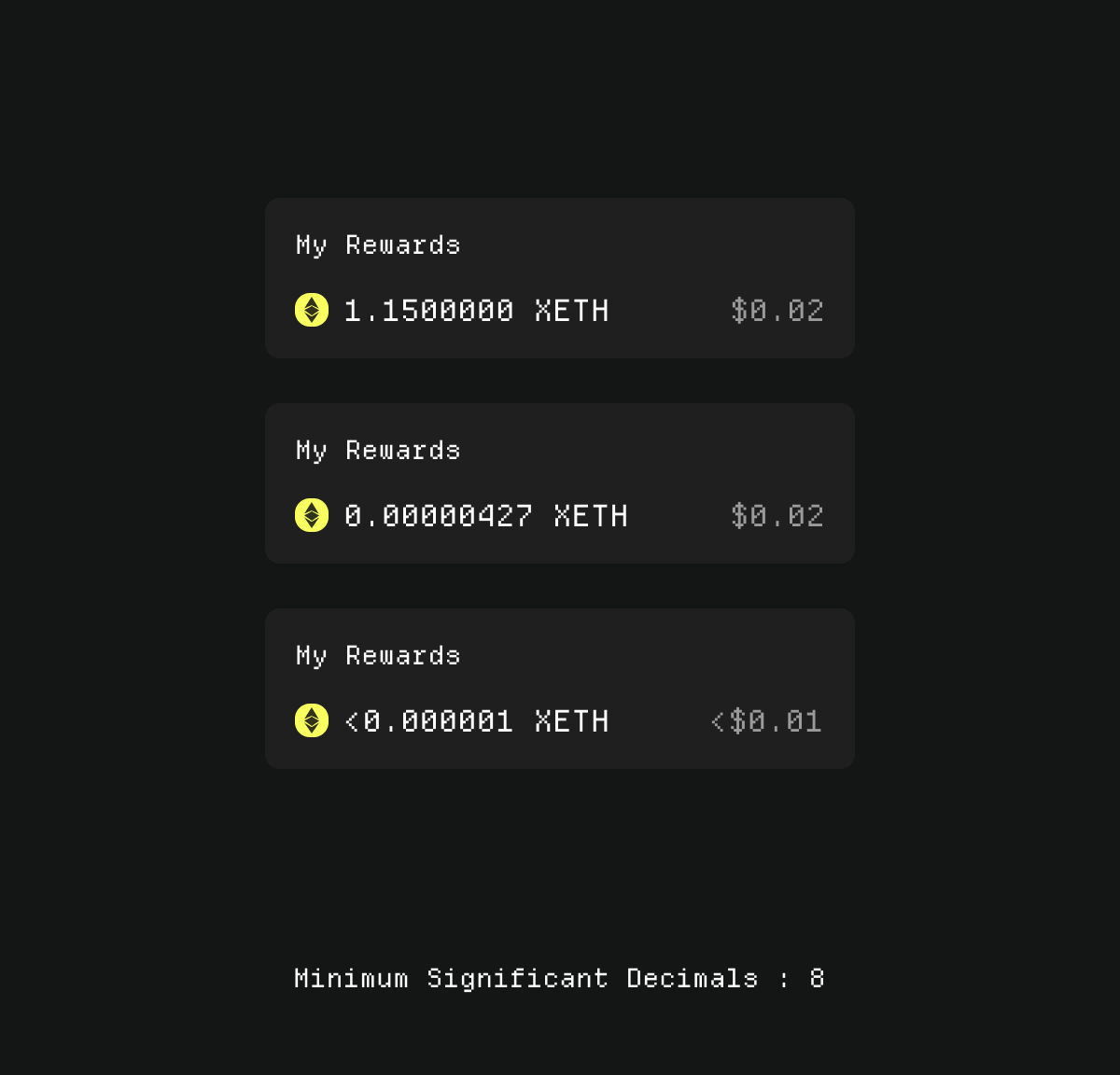1120x1075 pixels.
Task: Click the My Rewards heading above <0.000001 XETH
Action: click(x=378, y=656)
